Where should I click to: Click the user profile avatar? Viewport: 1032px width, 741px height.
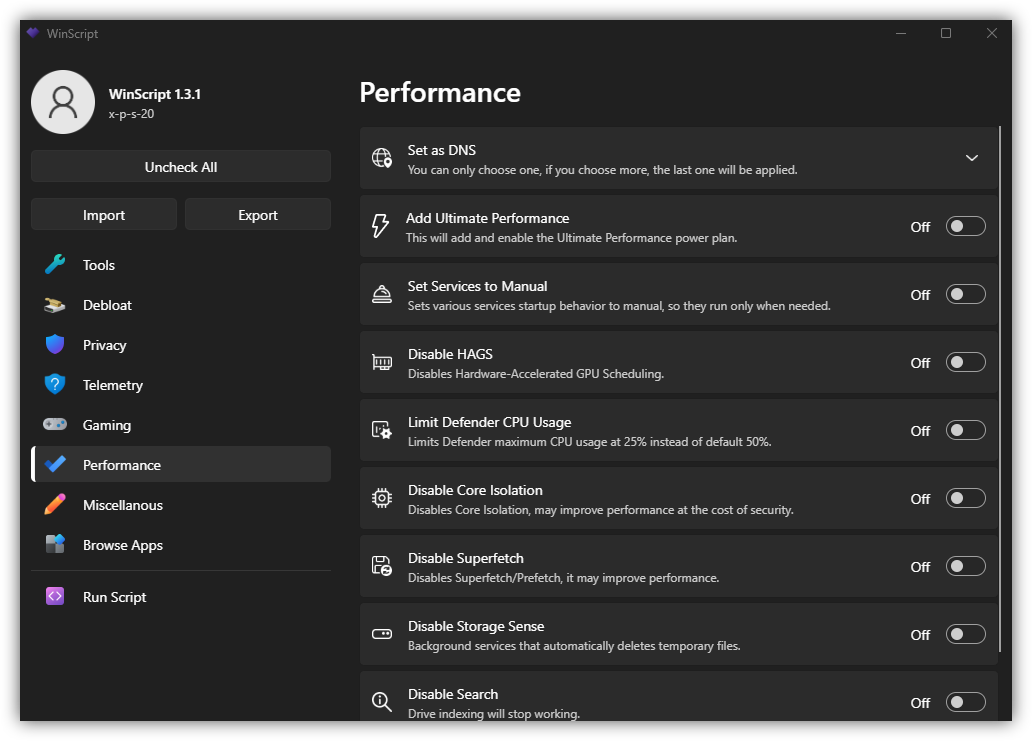pyautogui.click(x=63, y=103)
